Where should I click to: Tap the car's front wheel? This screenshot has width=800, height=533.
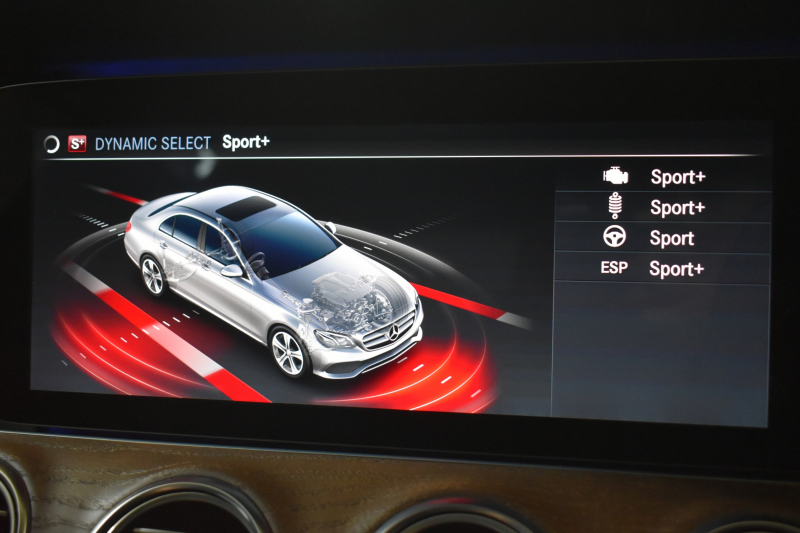(287, 352)
